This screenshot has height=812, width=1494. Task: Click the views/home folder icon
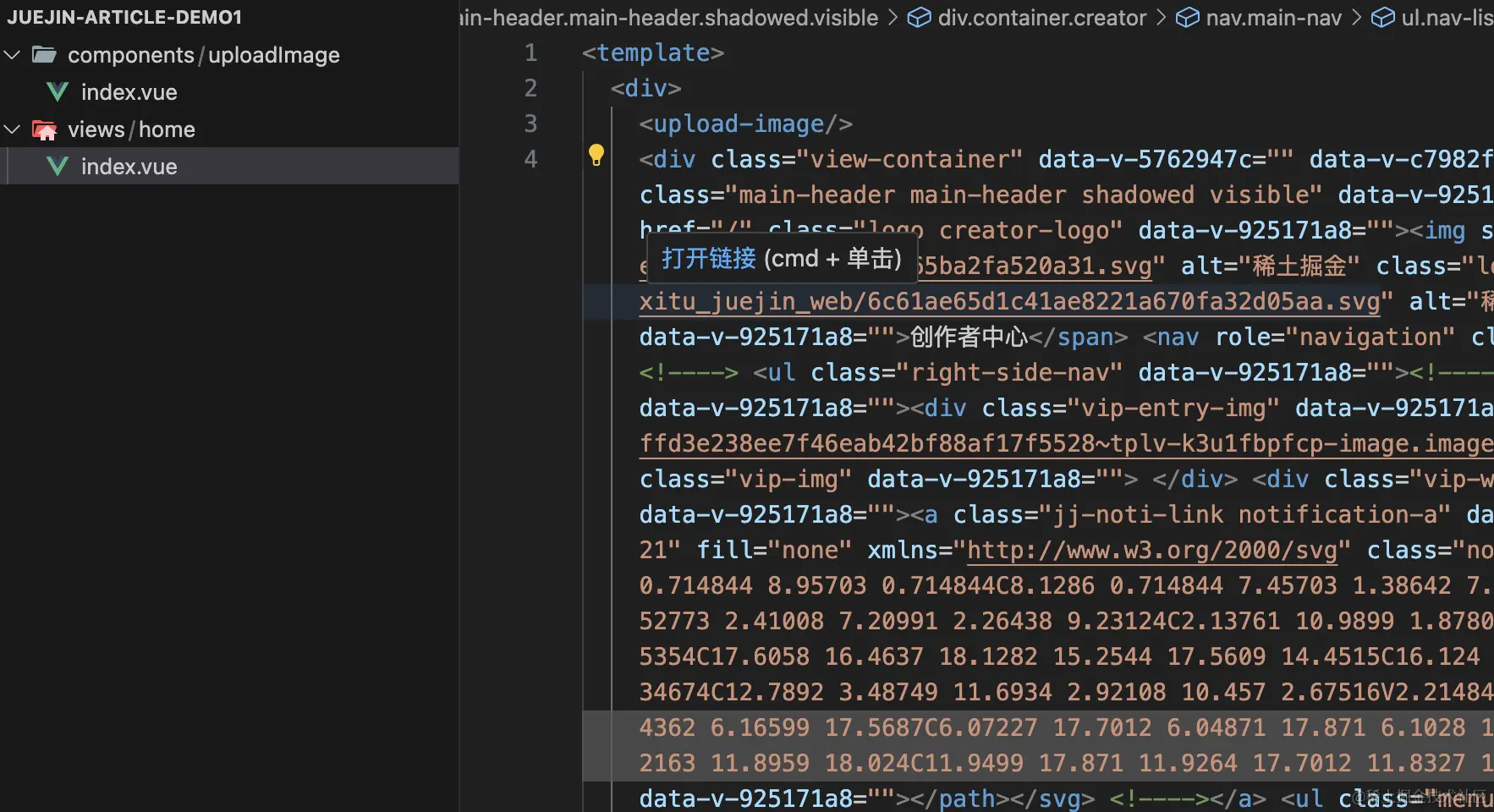44,129
